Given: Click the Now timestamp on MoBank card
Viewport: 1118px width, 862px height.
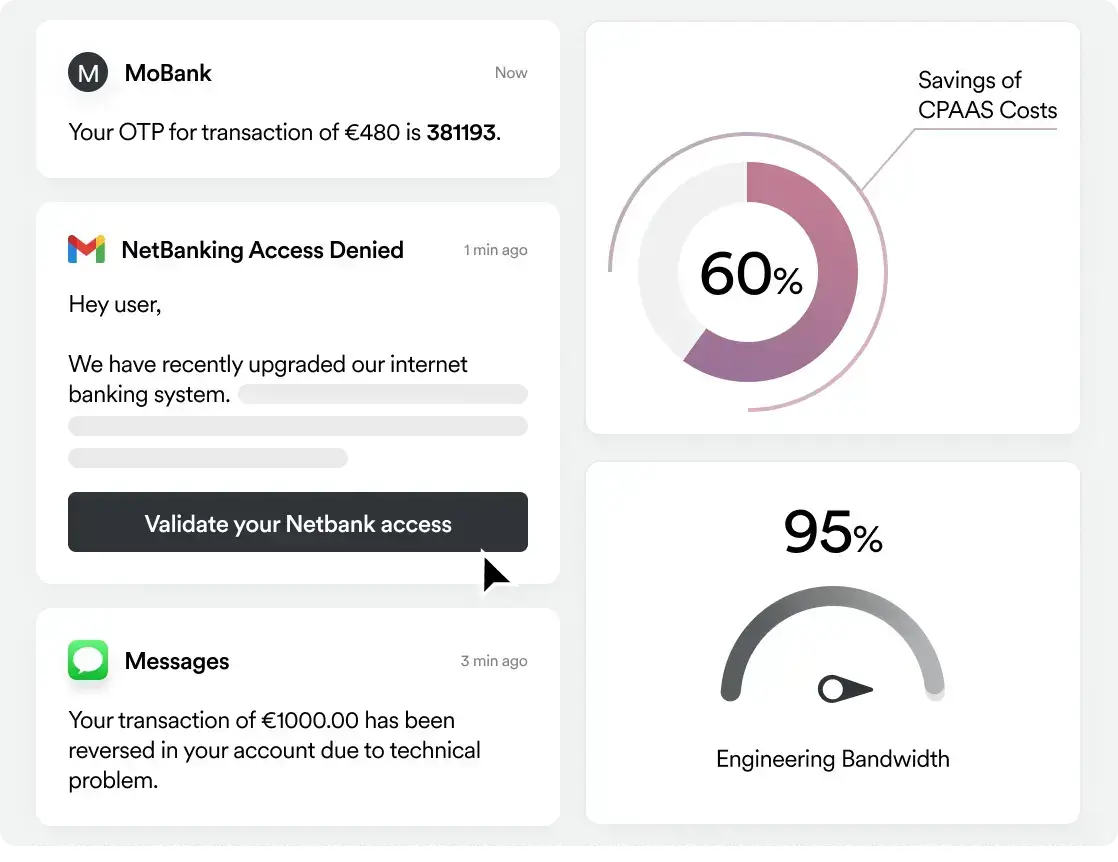Looking at the screenshot, I should tap(511, 73).
